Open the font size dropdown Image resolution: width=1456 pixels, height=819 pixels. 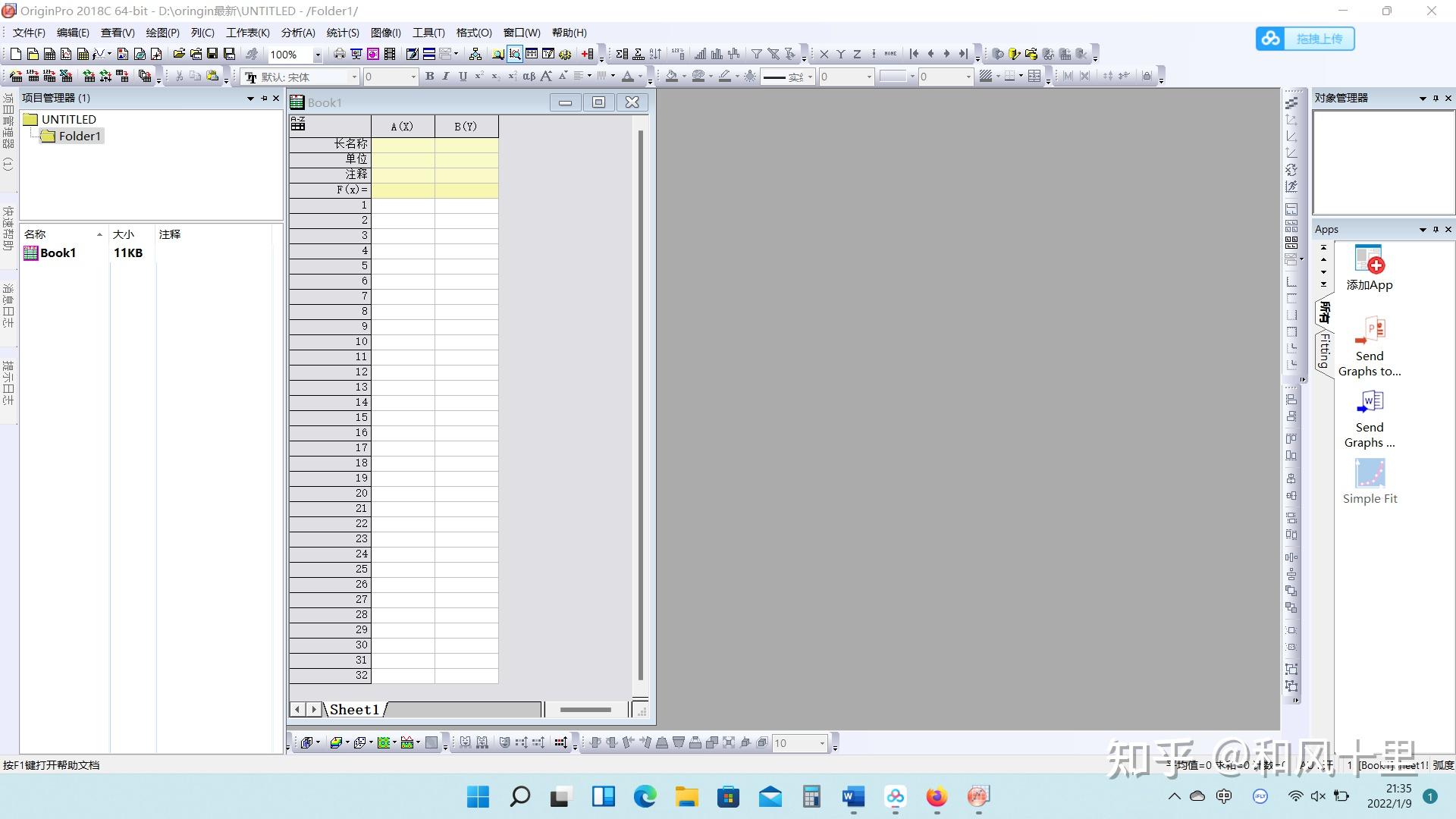[413, 77]
